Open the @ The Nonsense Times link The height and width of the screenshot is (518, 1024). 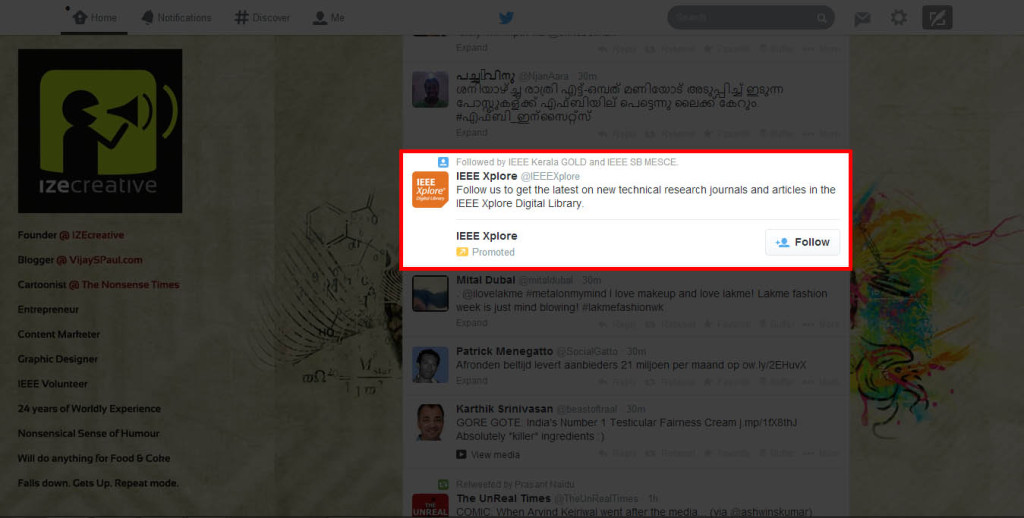pyautogui.click(x=124, y=285)
